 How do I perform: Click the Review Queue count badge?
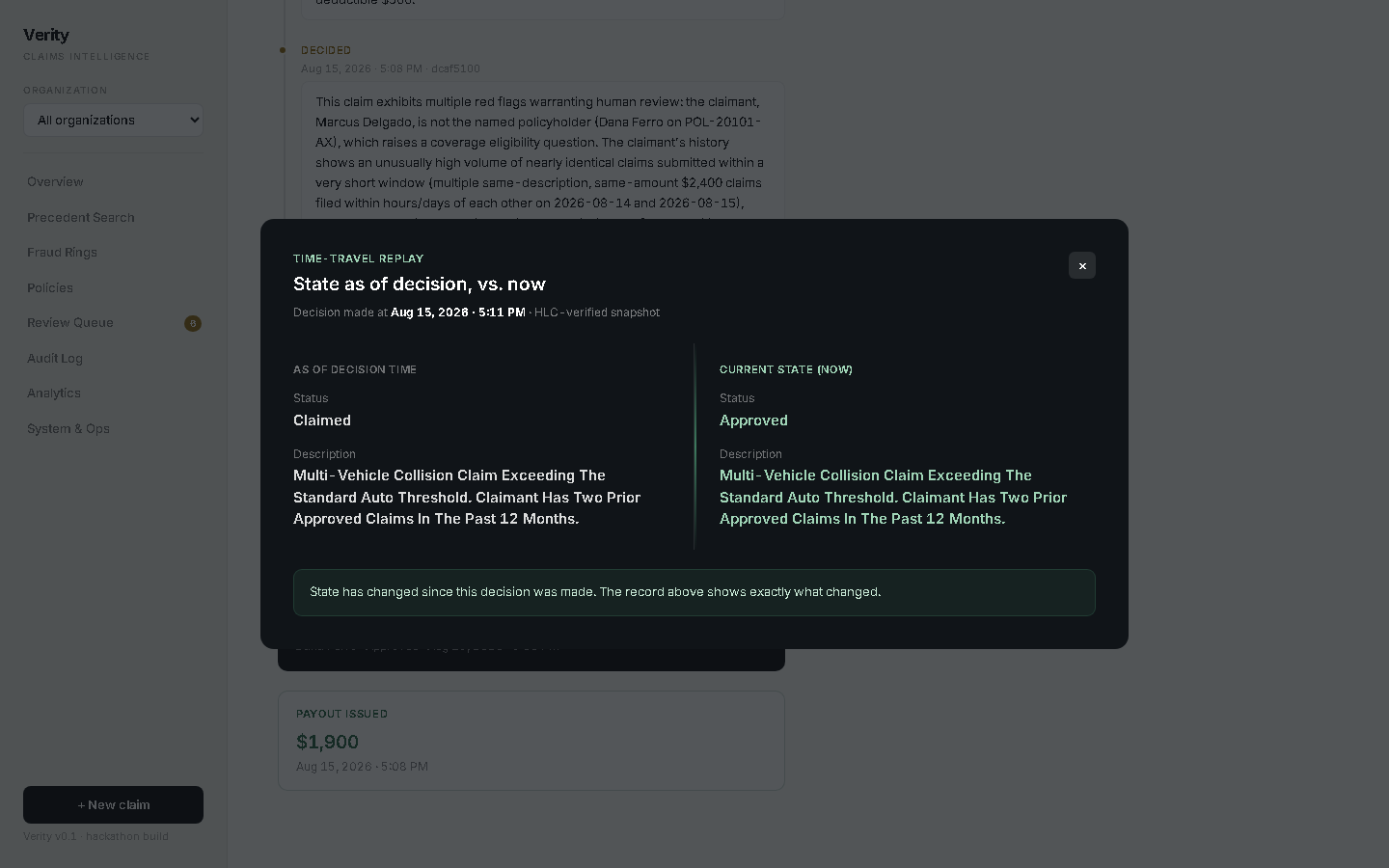(x=193, y=323)
